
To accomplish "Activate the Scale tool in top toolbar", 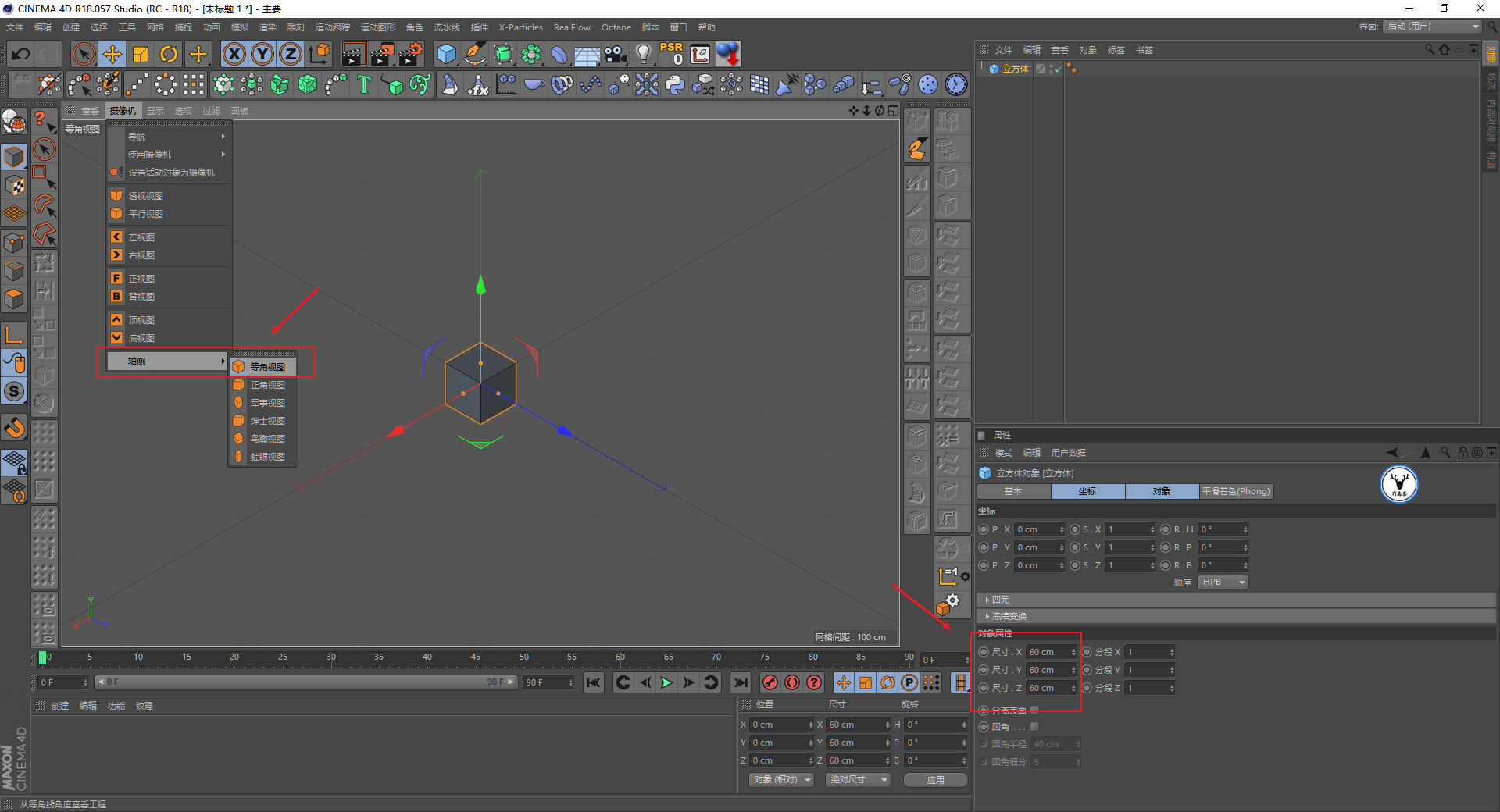I will 141,54.
